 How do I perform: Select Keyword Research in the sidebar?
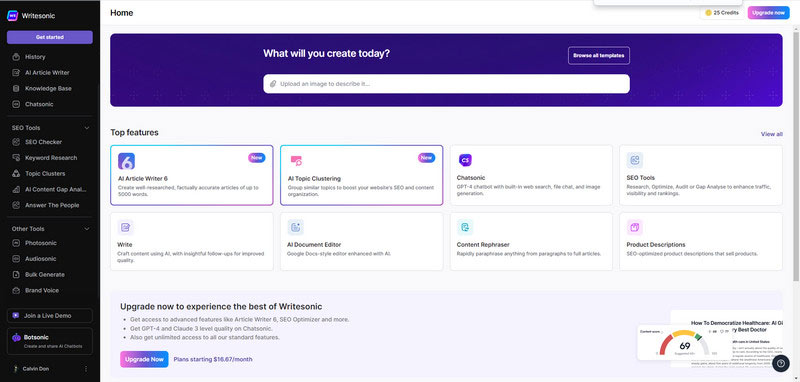50,158
